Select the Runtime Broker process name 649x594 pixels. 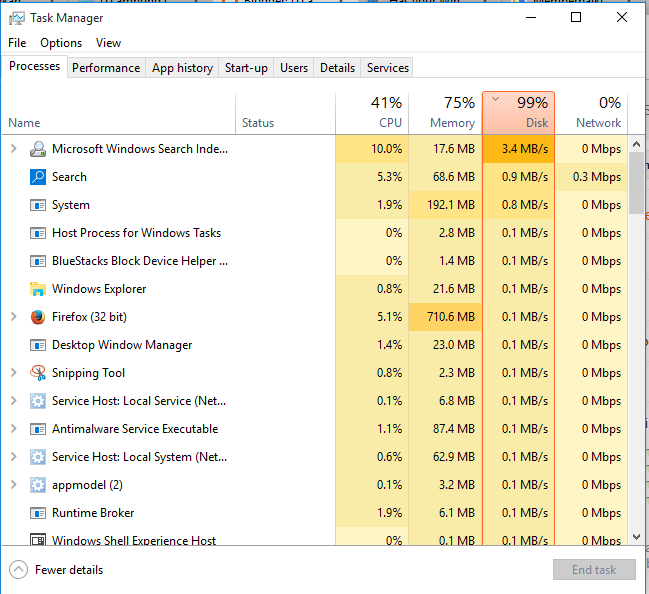click(93, 513)
